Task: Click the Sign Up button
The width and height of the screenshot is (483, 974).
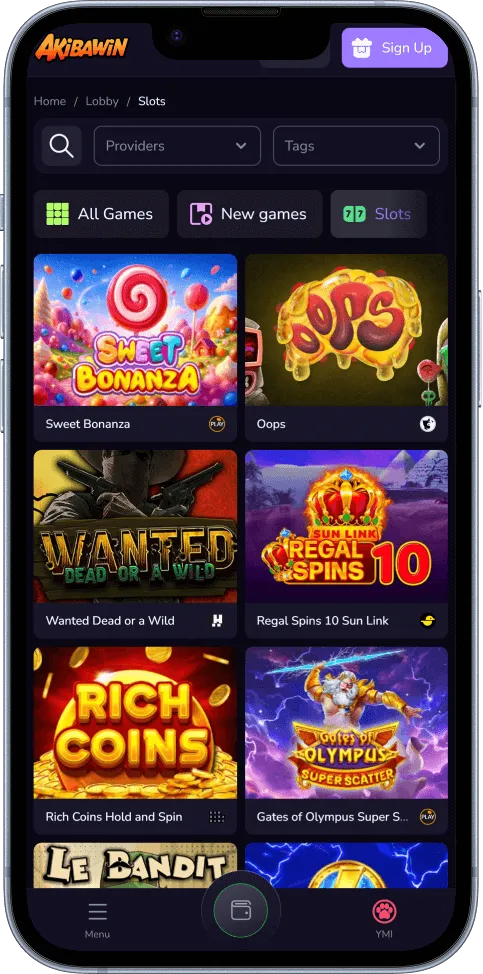Action: (395, 48)
